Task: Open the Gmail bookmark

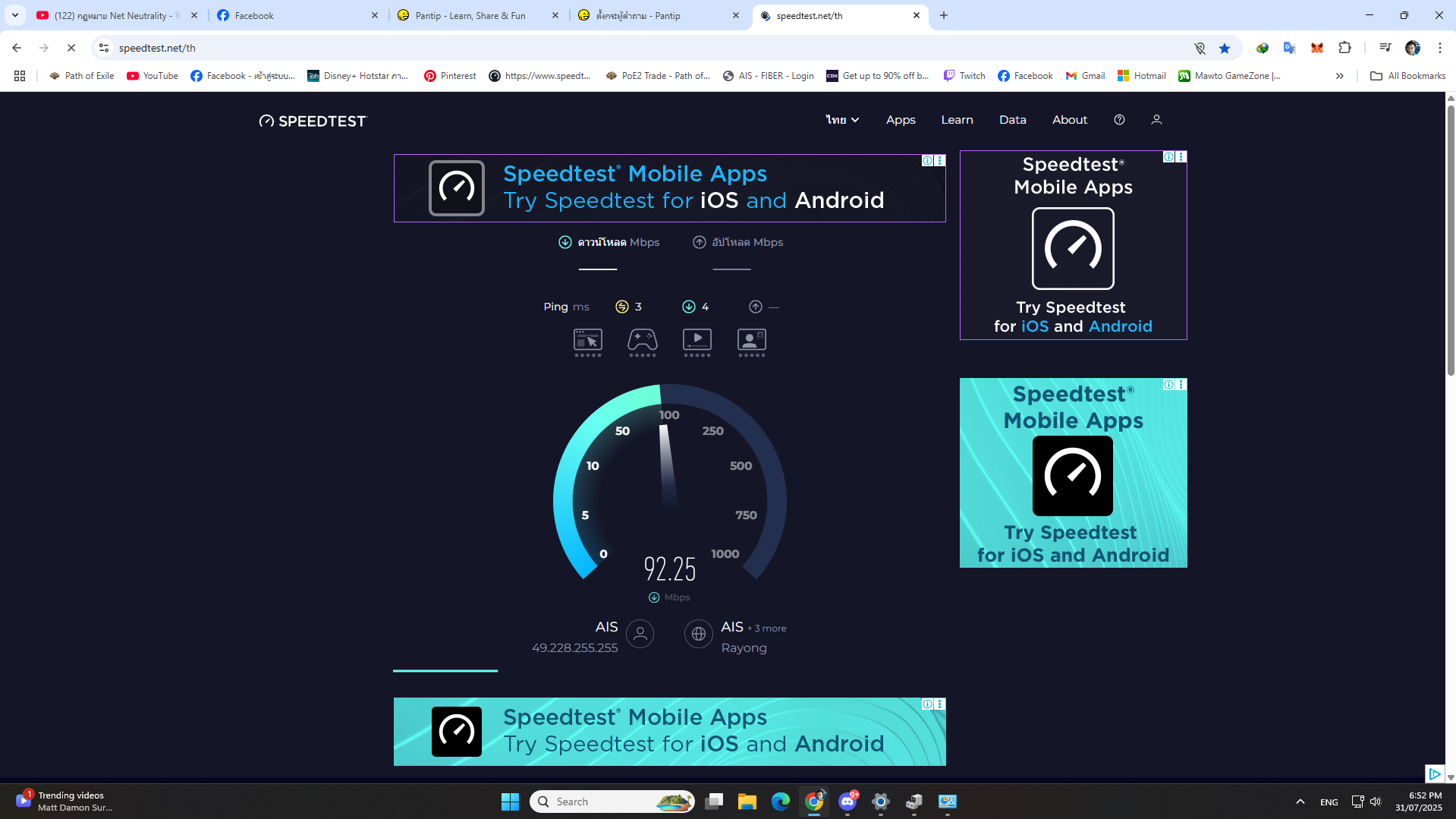Action: 1085,76
